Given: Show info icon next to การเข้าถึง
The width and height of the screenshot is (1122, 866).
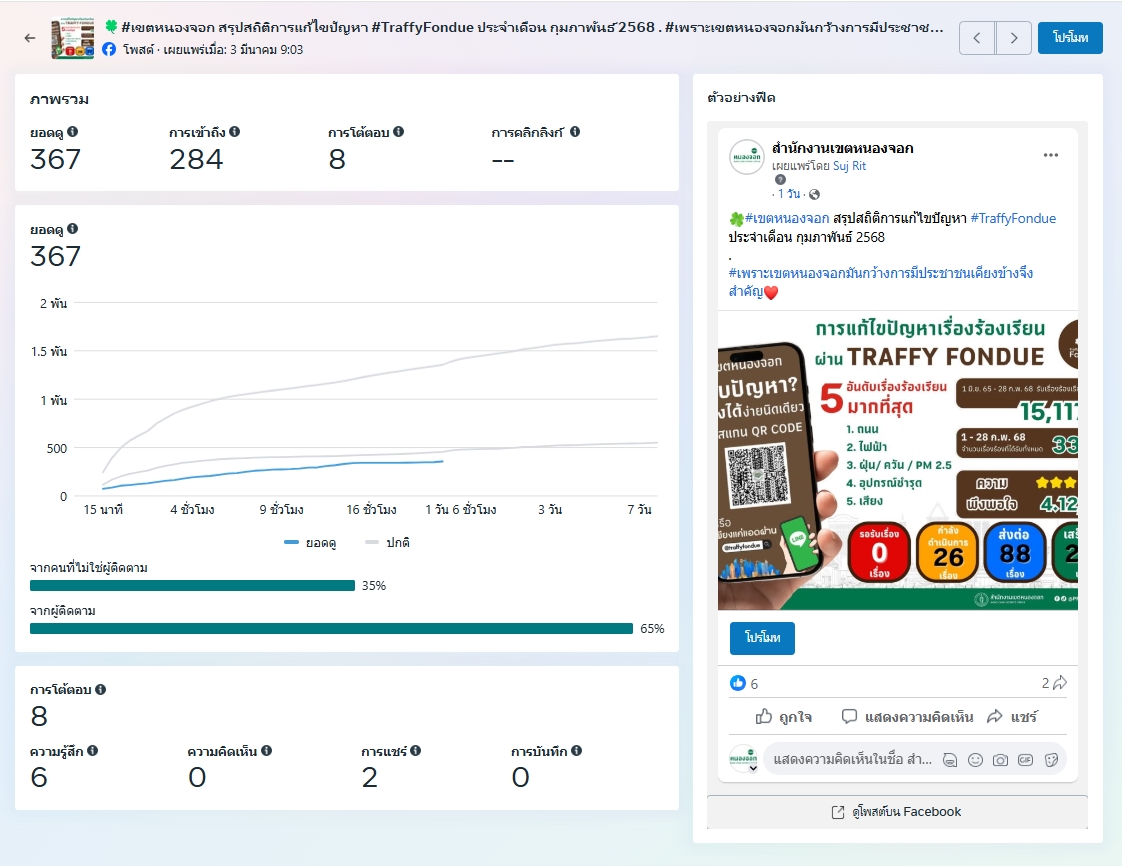Looking at the screenshot, I should pos(235,132).
